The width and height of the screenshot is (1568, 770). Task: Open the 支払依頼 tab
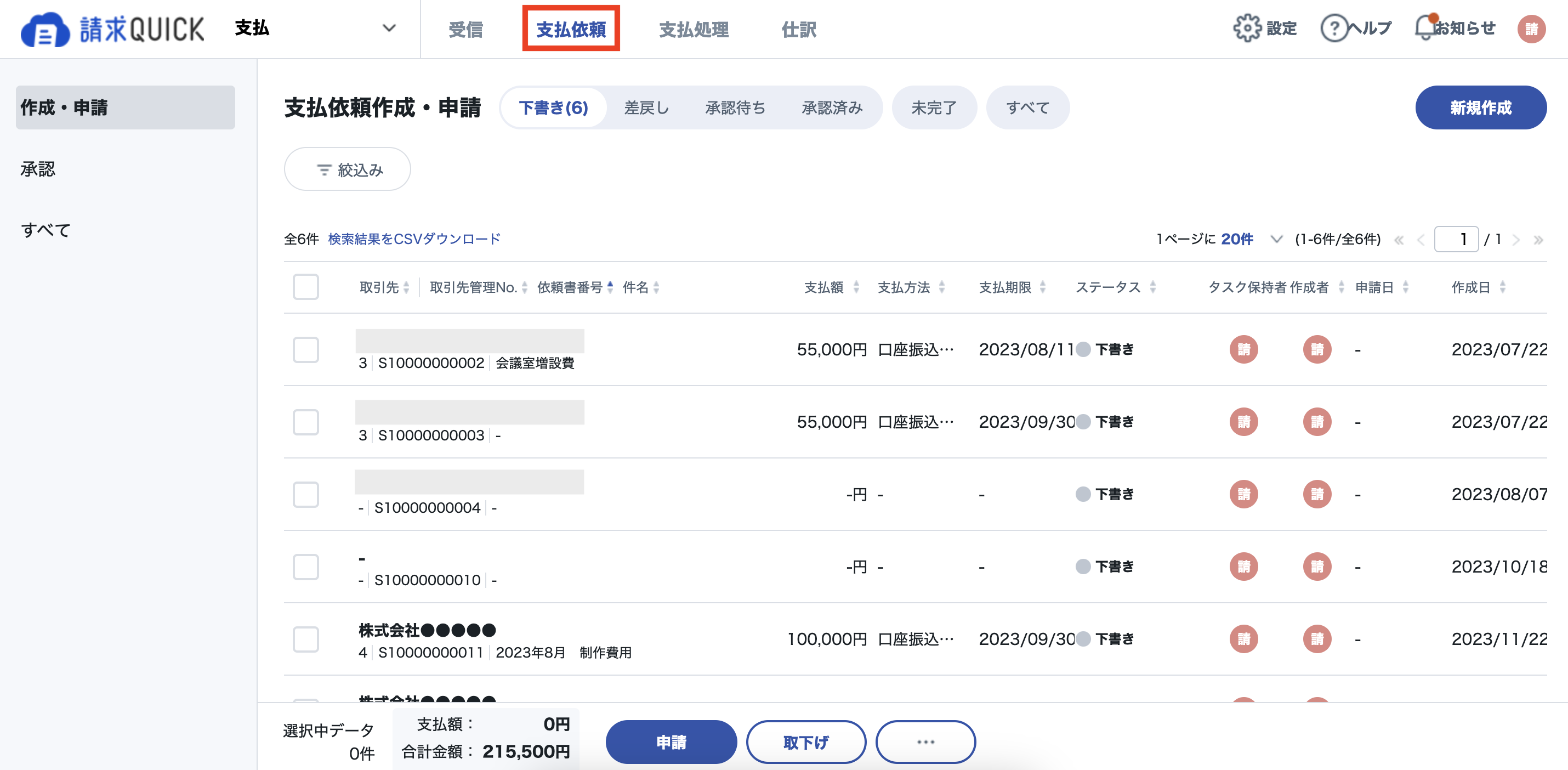(571, 29)
